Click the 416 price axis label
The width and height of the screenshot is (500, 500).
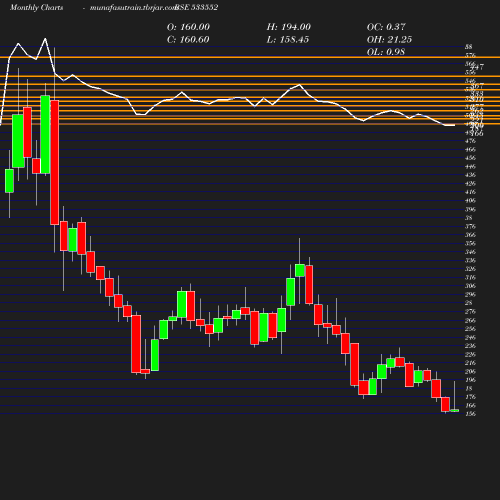point(470,192)
